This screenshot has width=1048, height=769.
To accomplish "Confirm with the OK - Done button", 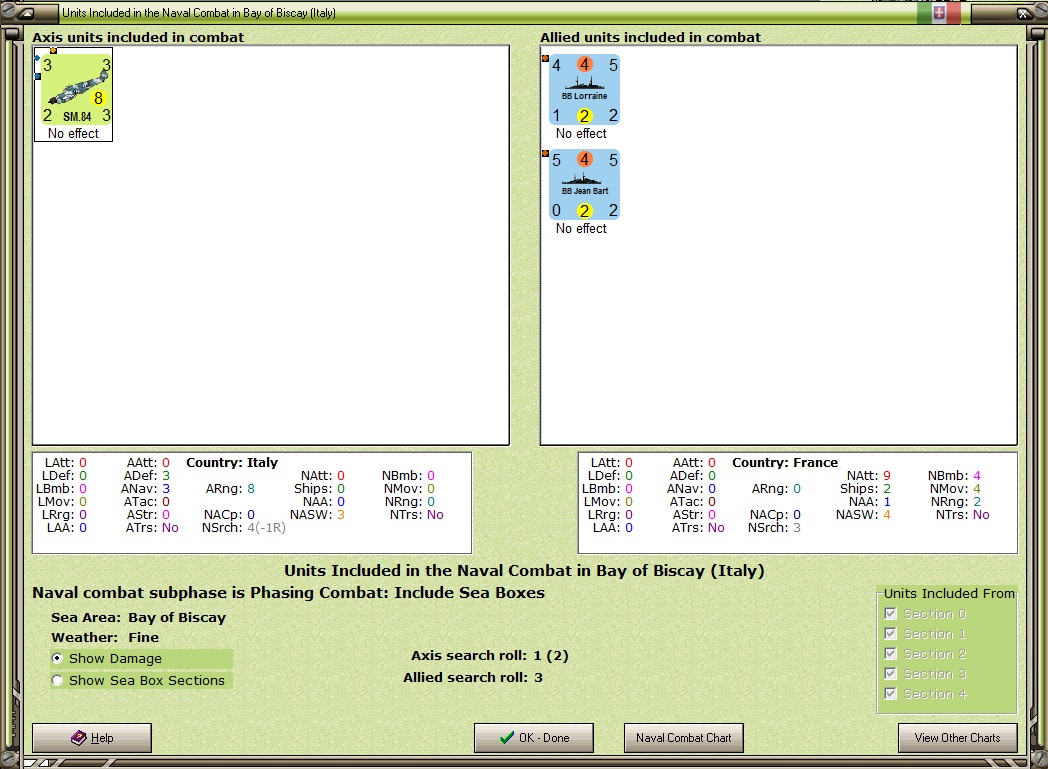I will [534, 738].
